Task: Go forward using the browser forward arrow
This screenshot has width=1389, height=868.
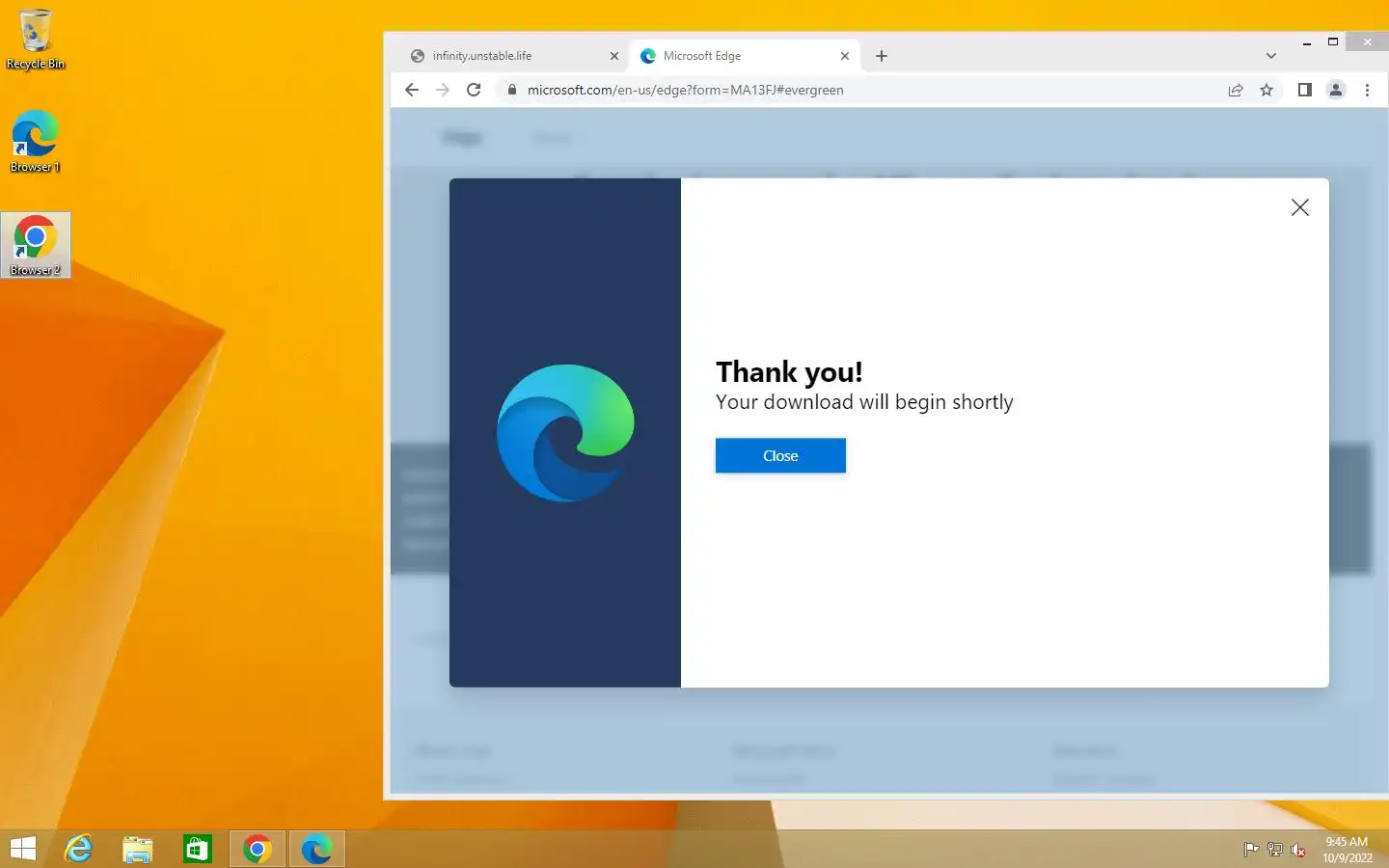Action: point(443,90)
